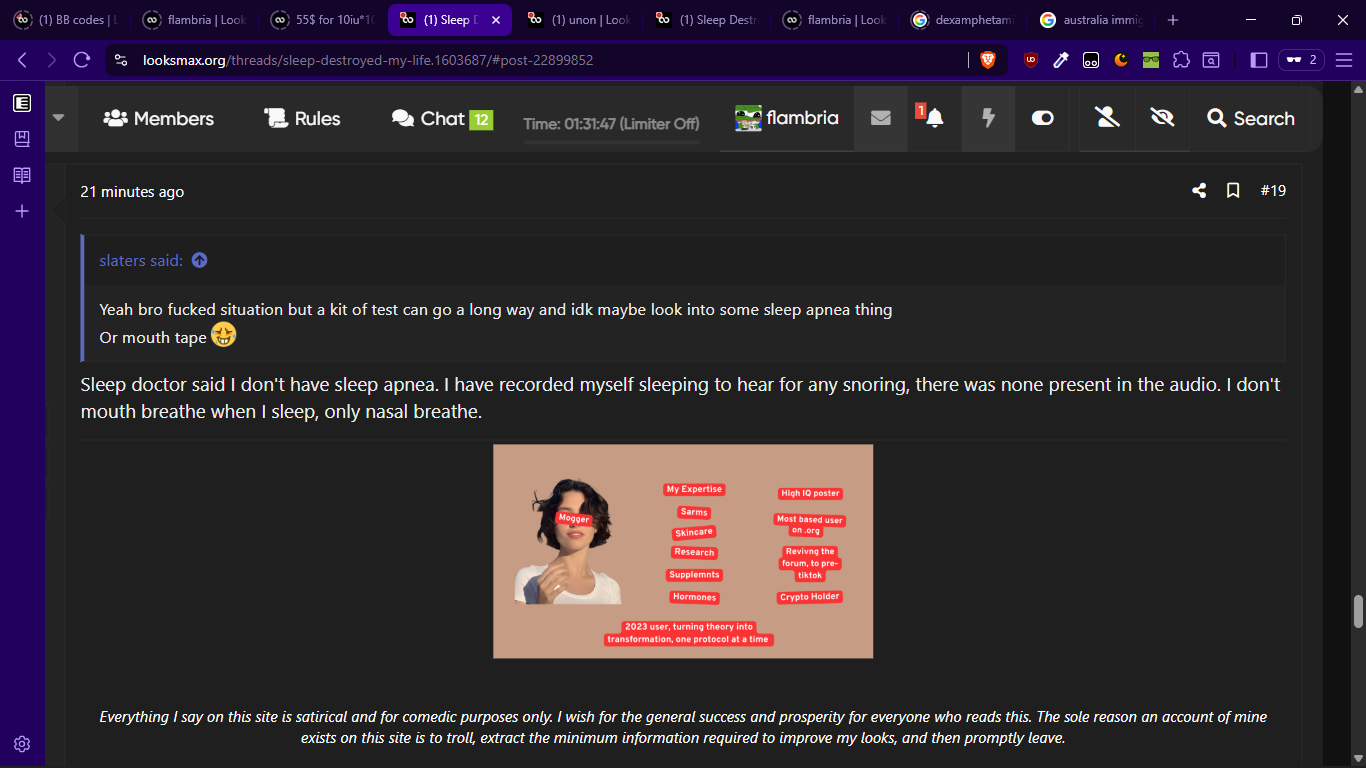Share post #19
The height and width of the screenshot is (768, 1366).
pyautogui.click(x=1199, y=191)
